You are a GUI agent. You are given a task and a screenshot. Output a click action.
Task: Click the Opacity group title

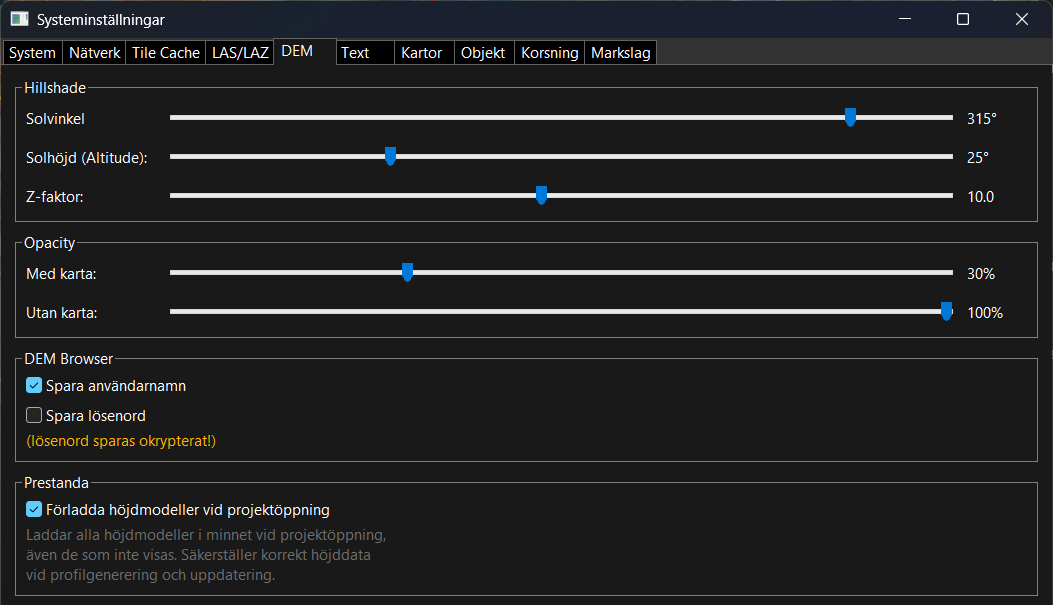50,243
